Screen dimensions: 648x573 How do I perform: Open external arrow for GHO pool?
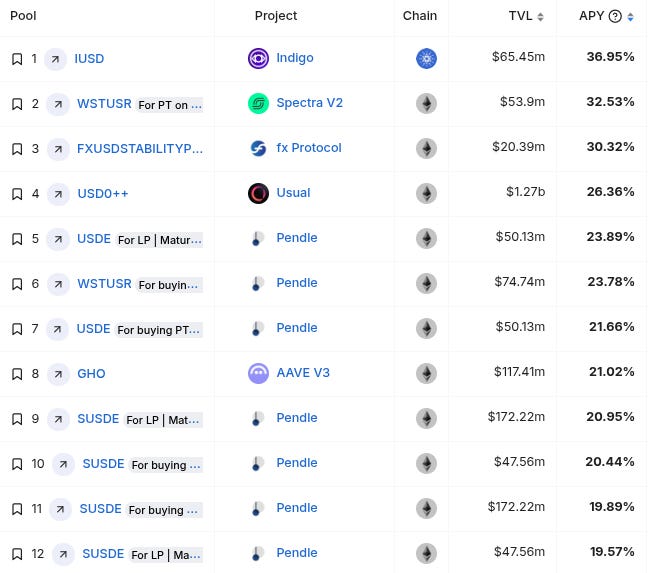coord(58,374)
